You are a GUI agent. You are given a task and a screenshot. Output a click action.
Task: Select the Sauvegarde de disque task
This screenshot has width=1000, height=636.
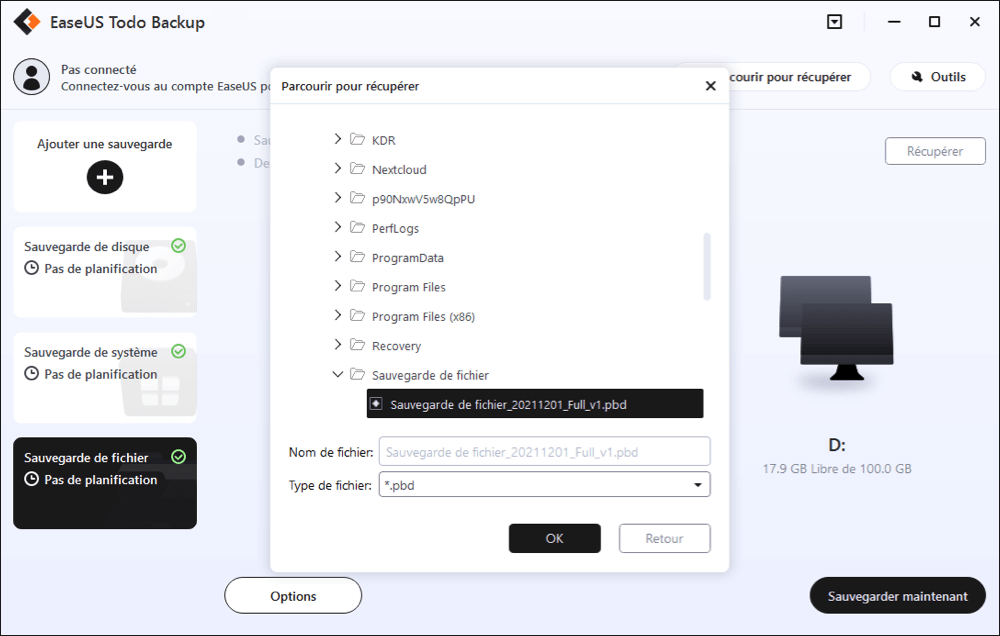(105, 272)
